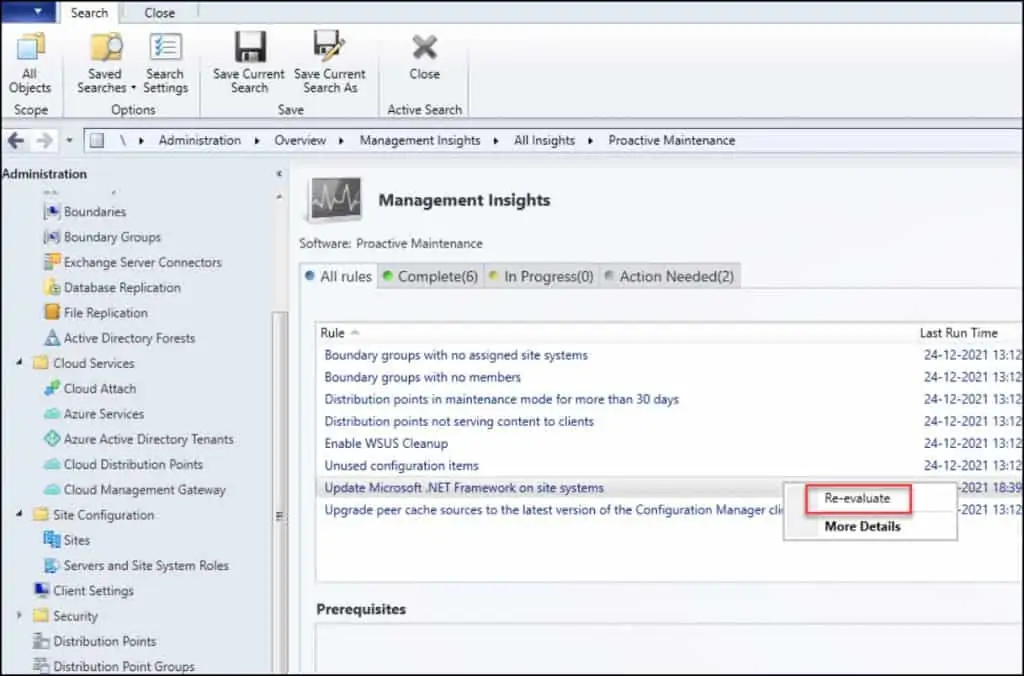Choose More Details from the context menu

click(x=862, y=526)
